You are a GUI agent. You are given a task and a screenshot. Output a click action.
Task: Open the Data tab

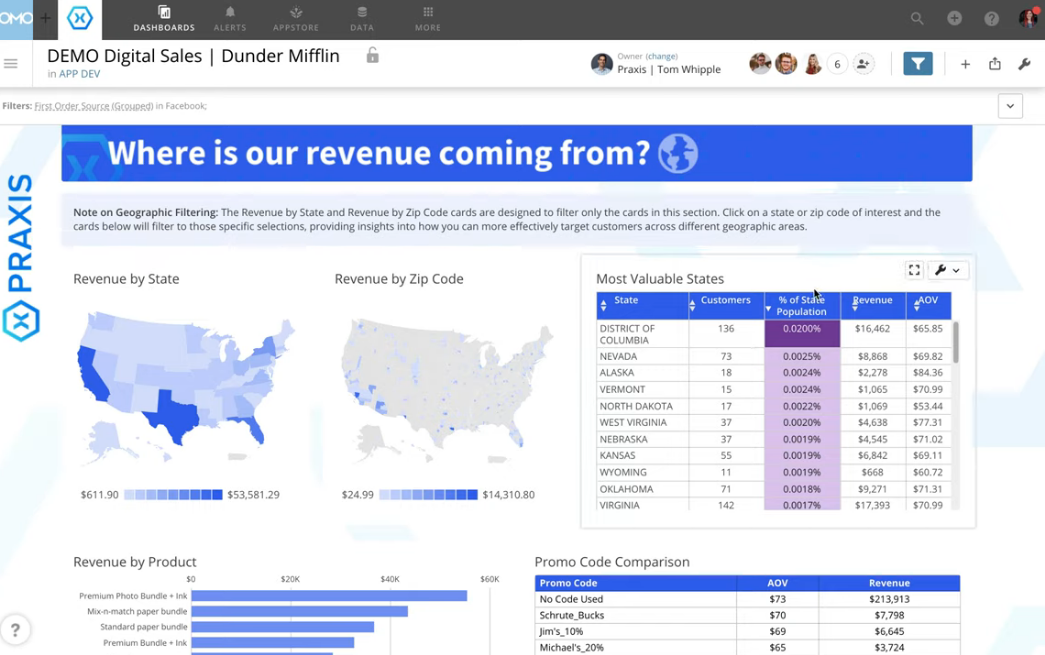point(362,19)
